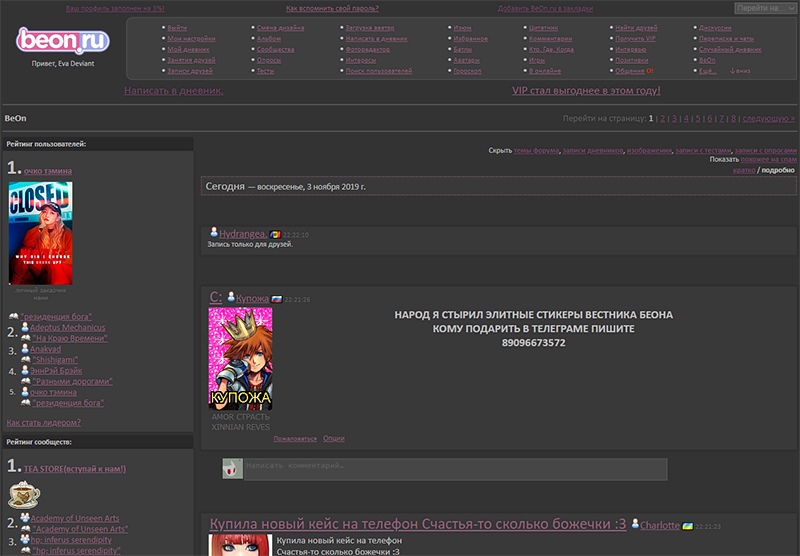
Task: Open the Купожа avatar picture
Action: 240,359
